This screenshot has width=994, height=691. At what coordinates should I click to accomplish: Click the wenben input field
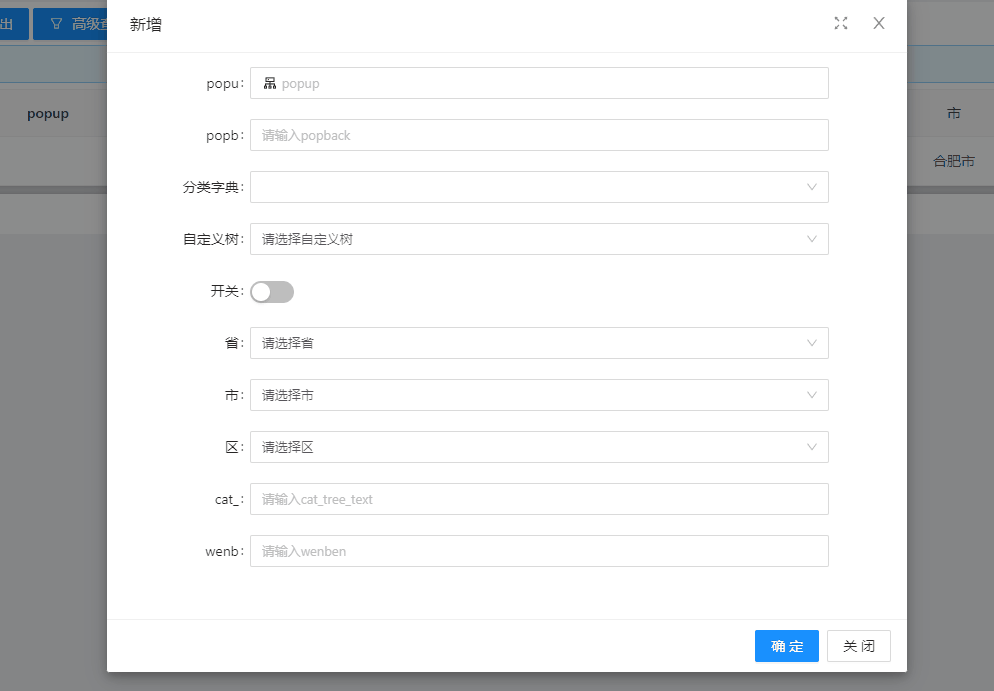click(539, 551)
